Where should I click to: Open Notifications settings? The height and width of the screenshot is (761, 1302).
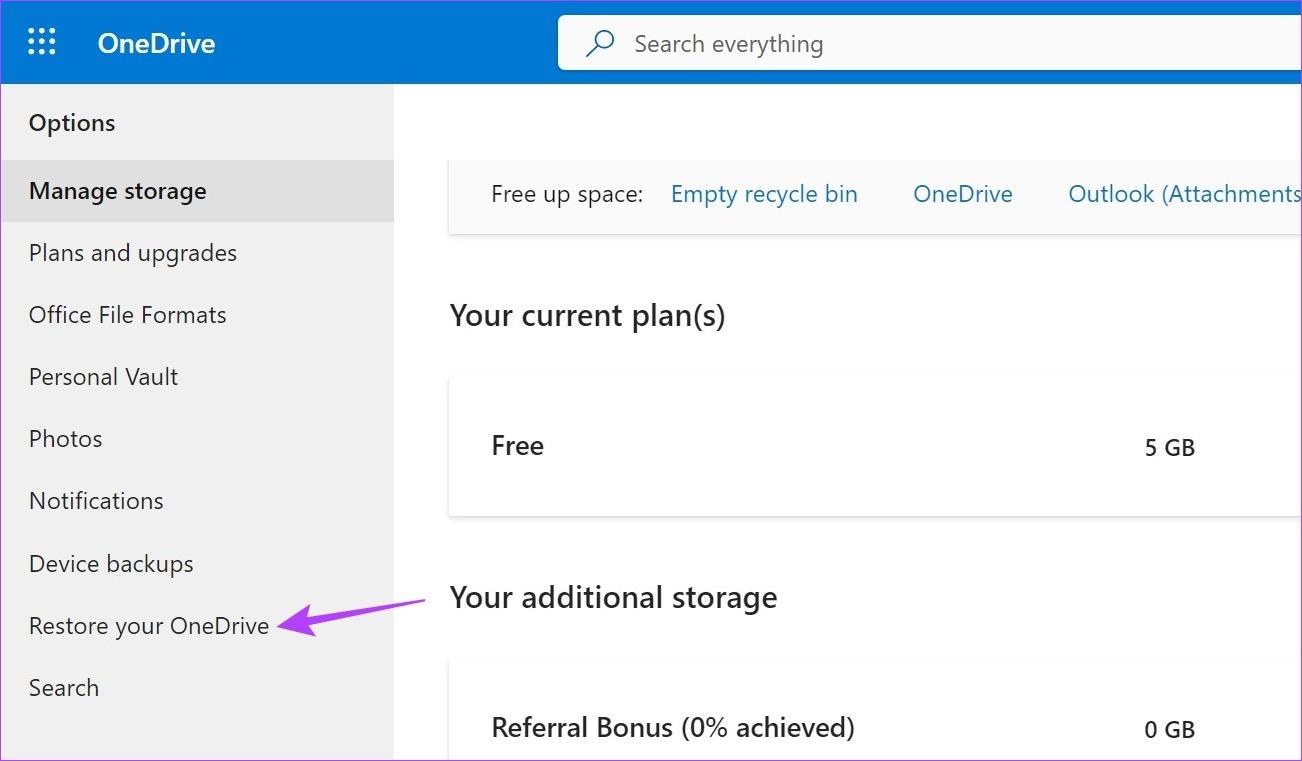pyautogui.click(x=96, y=500)
